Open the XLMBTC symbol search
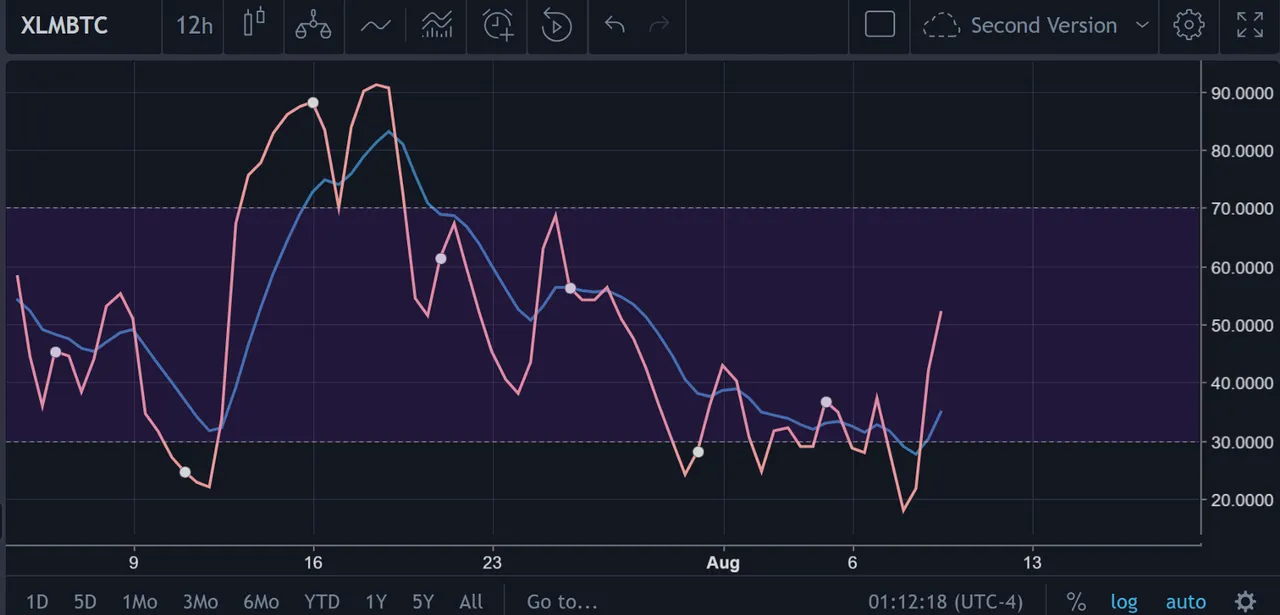1280x615 pixels. [64, 25]
